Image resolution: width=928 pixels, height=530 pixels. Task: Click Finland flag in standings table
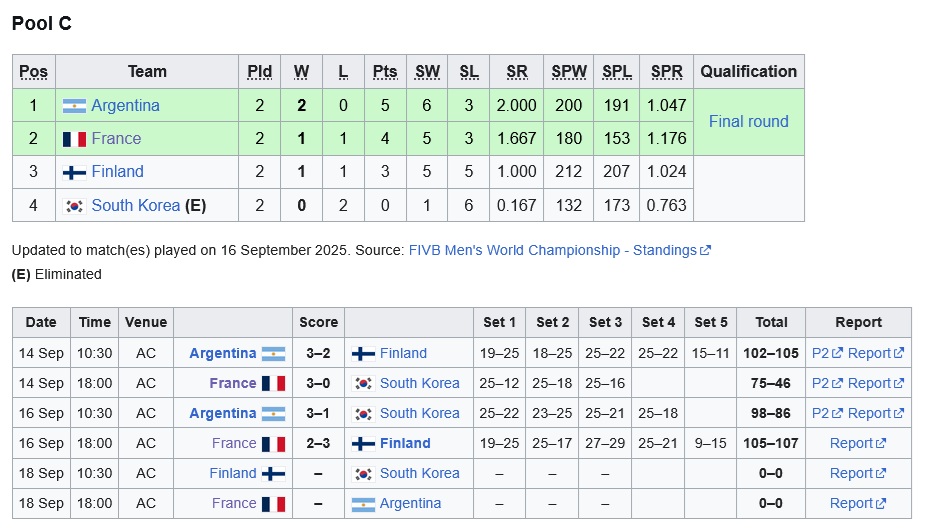click(x=74, y=172)
